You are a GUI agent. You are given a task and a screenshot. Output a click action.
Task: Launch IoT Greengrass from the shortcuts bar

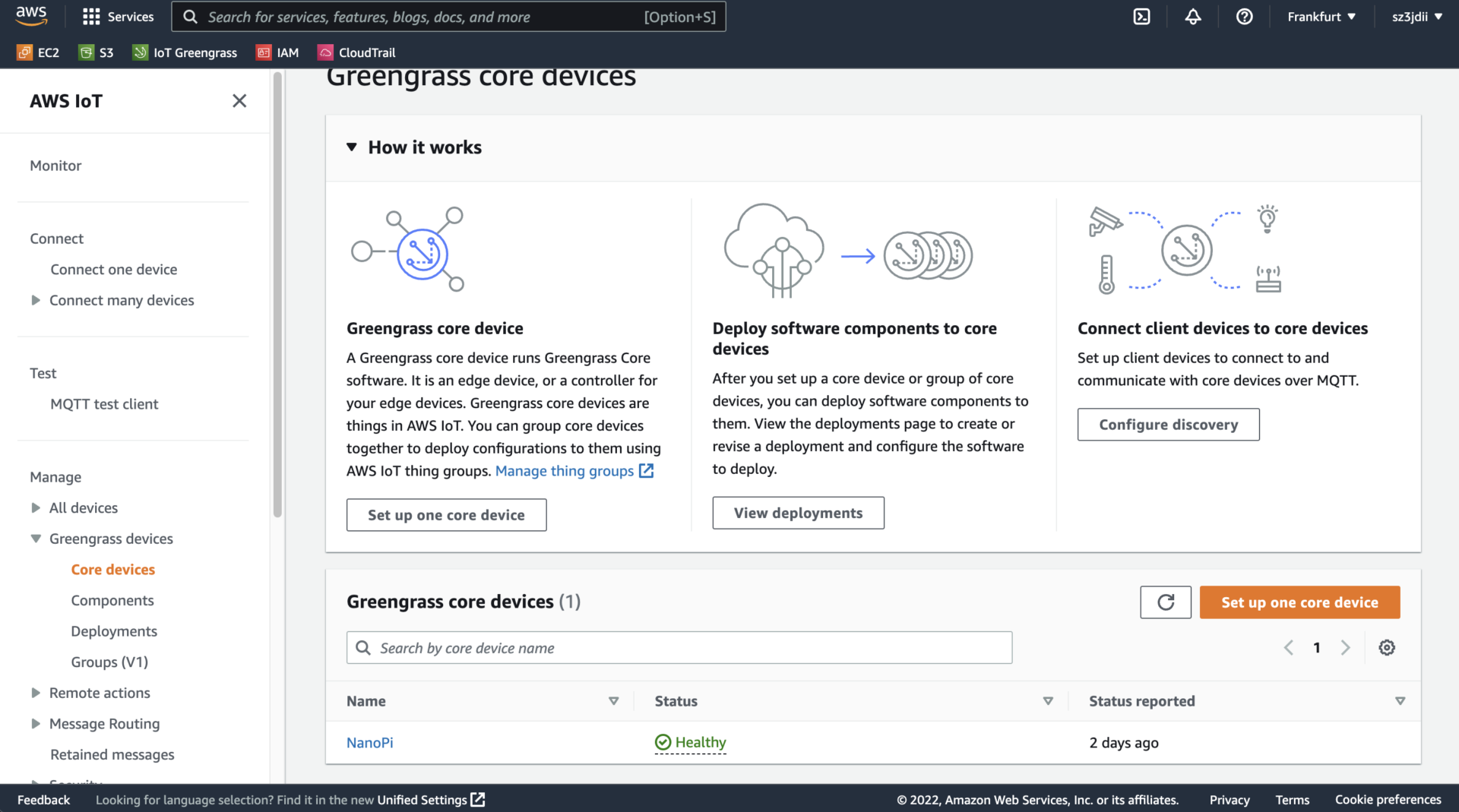click(184, 52)
